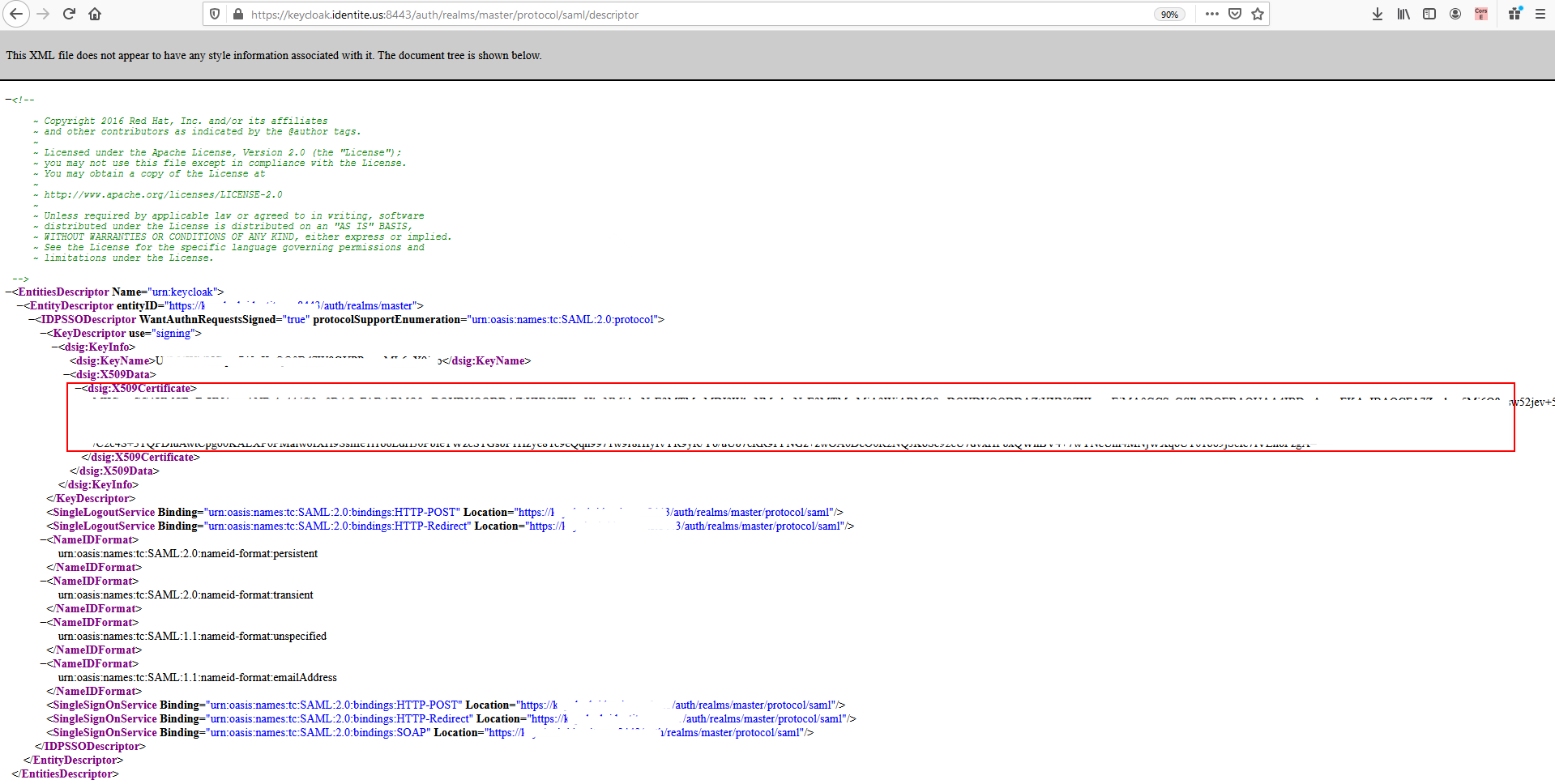The width and height of the screenshot is (1555, 784).
Task: Collapse the EntitiesDescriptor XML node
Action: (x=9, y=292)
